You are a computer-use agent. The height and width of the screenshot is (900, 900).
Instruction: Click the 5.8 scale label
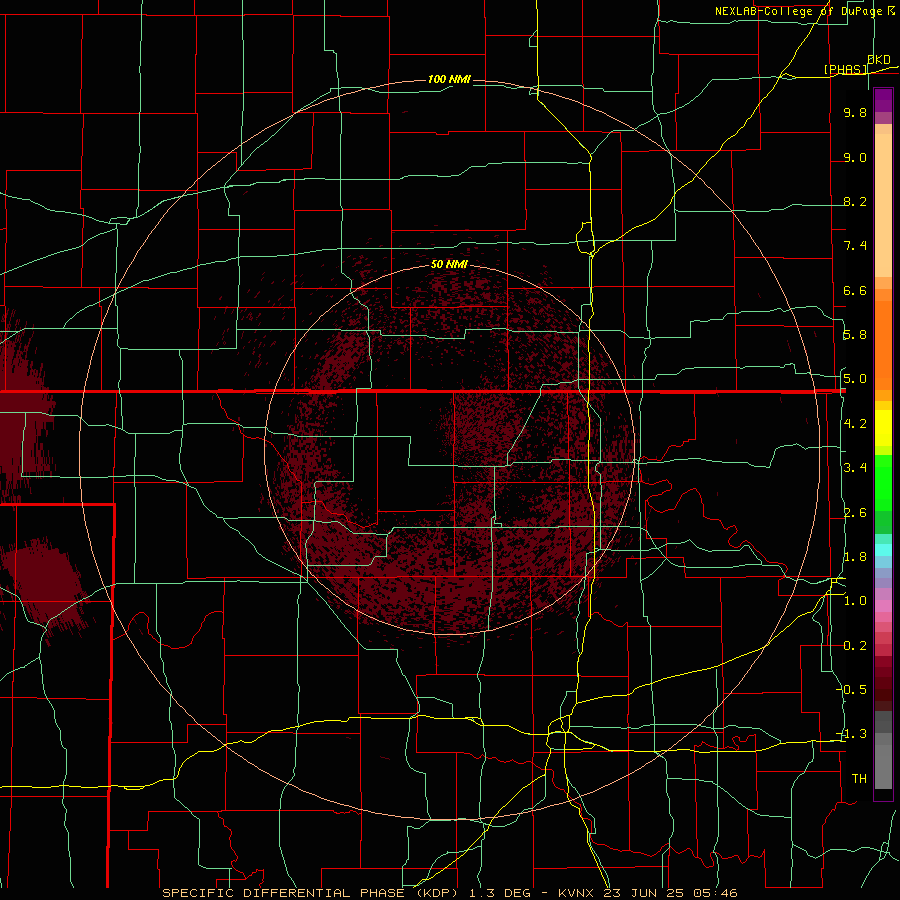pyautogui.click(x=855, y=335)
